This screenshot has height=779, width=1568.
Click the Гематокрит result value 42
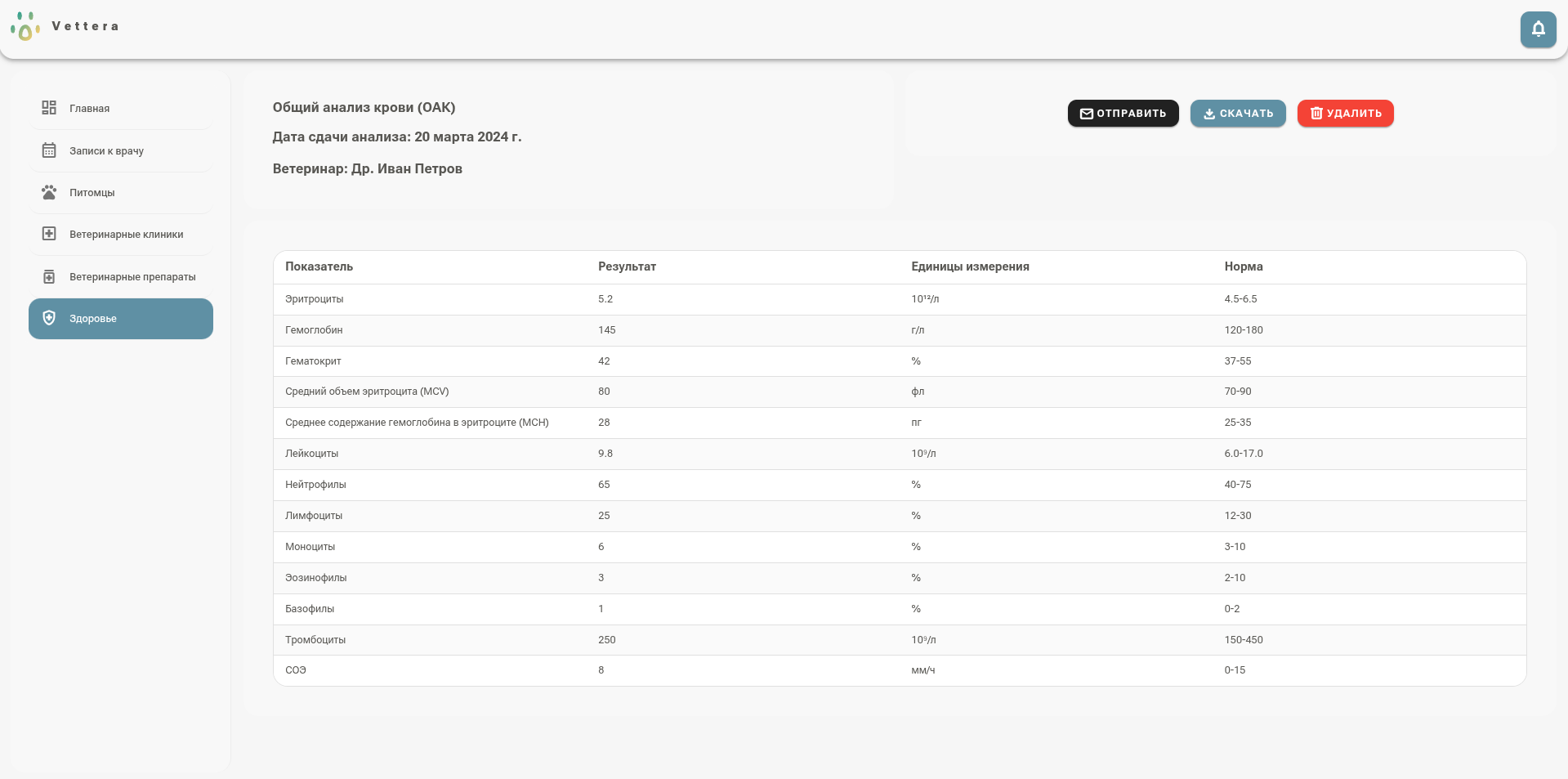[x=604, y=361]
